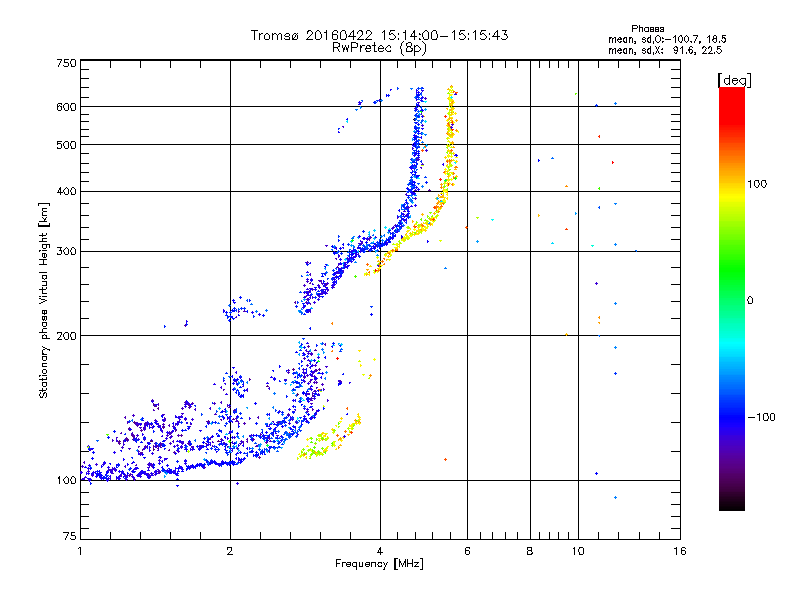Image resolution: width=800 pixels, height=600 pixels.
Task: Click the y-axis label '200'
Action: click(x=66, y=336)
